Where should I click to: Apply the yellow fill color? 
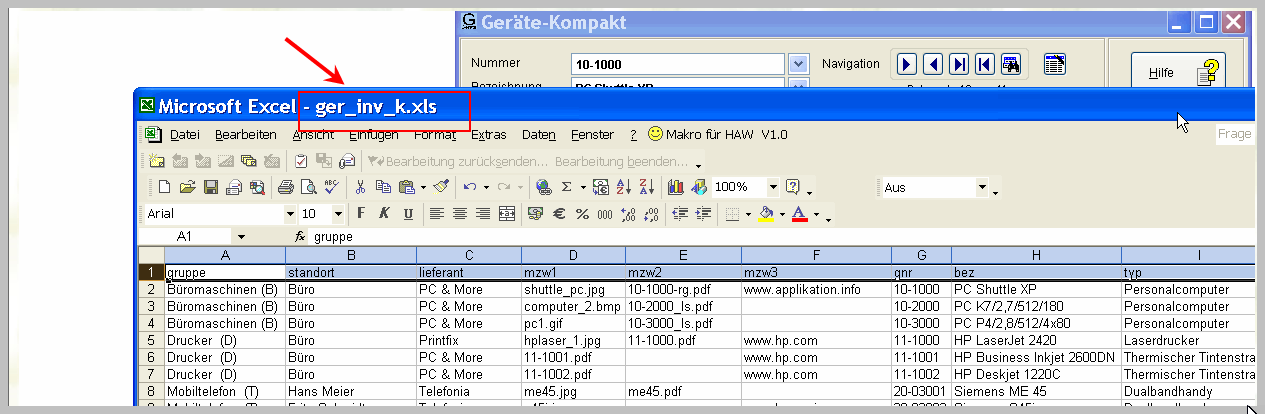point(766,213)
